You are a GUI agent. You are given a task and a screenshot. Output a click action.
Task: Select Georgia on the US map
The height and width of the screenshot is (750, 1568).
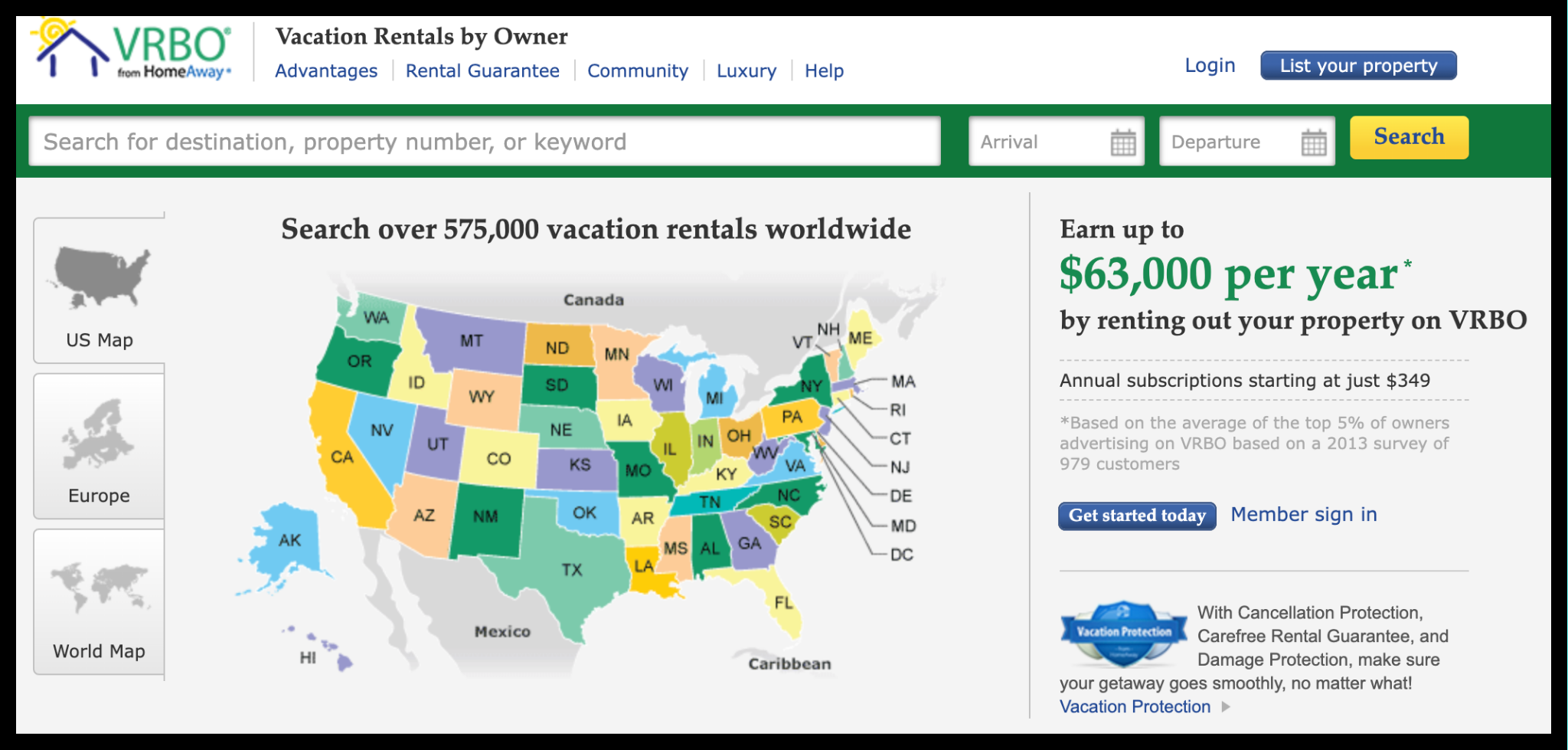click(750, 543)
